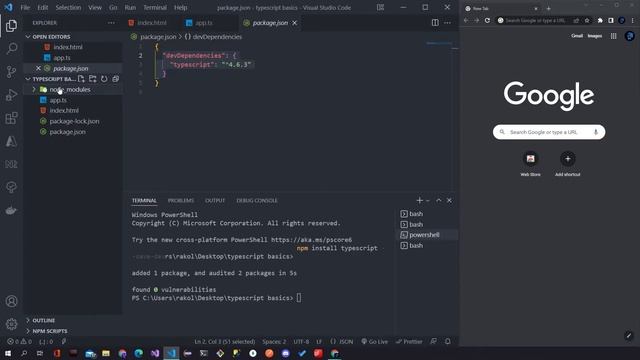The height and width of the screenshot is (360, 640).
Task: Open index.html in the explorer tree
Action: (64, 111)
